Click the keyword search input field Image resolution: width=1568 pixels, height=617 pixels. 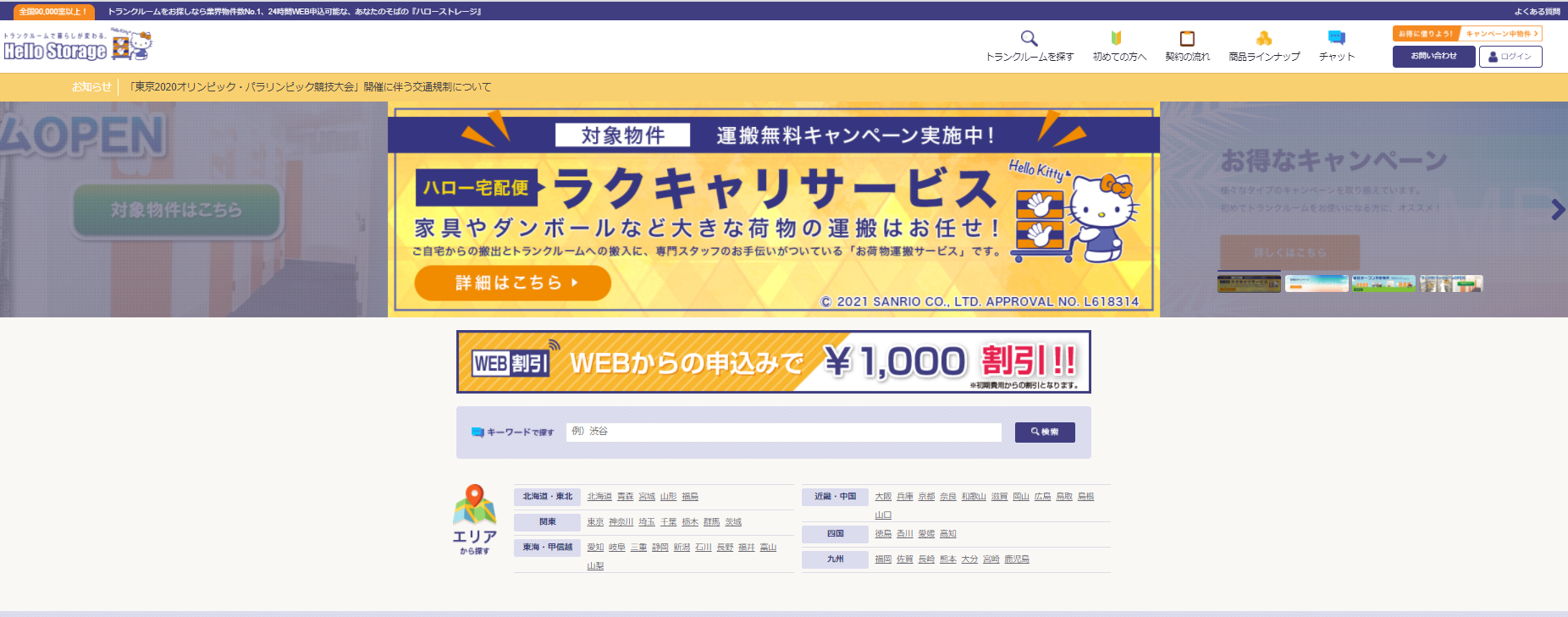point(783,432)
